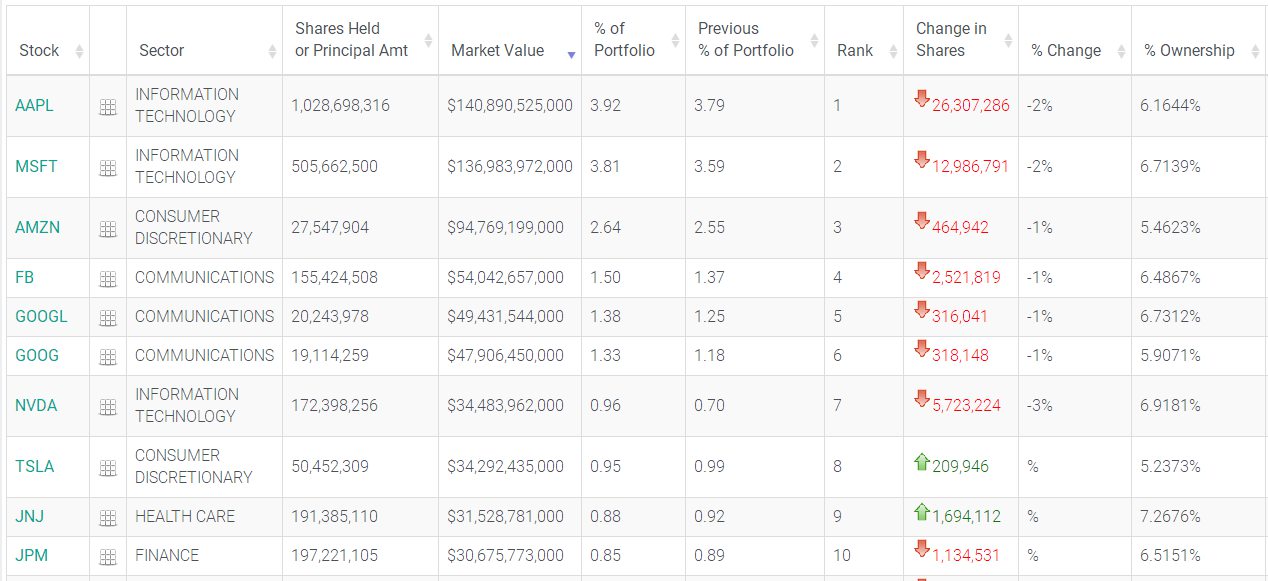This screenshot has height=581, width=1268.
Task: Click the grid icon beside the FB ticker
Action: pos(108,279)
